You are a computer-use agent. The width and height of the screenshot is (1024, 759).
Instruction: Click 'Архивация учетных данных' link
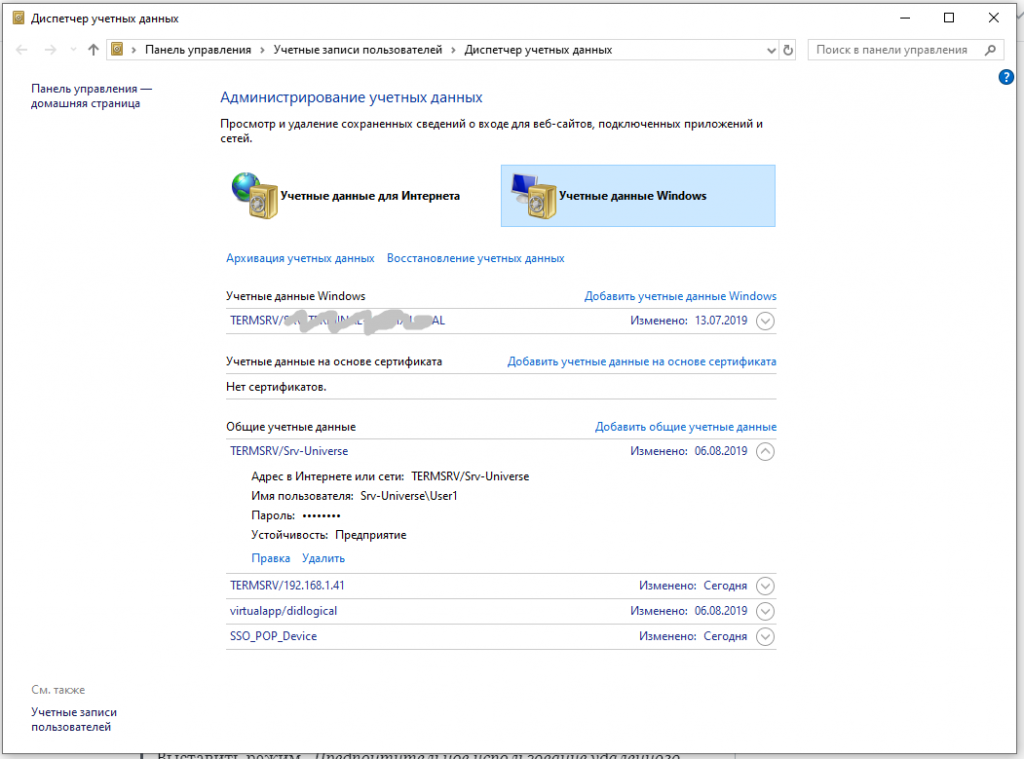pyautogui.click(x=300, y=258)
